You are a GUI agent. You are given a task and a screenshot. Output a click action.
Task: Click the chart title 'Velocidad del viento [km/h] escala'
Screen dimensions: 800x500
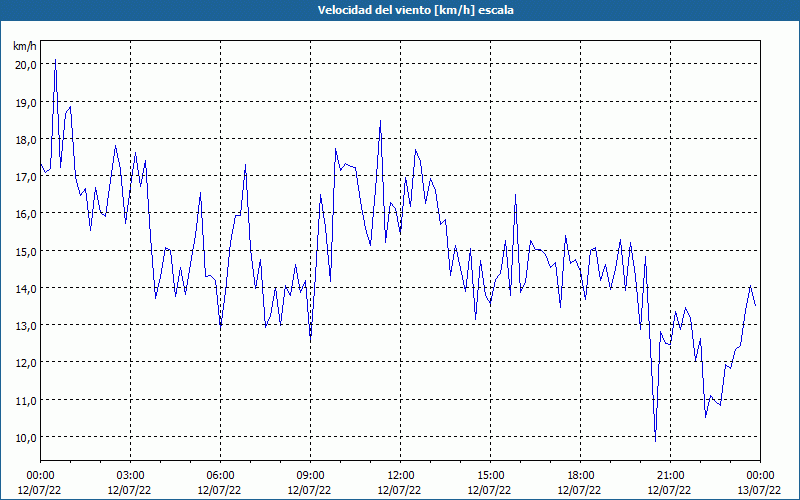[415, 10]
